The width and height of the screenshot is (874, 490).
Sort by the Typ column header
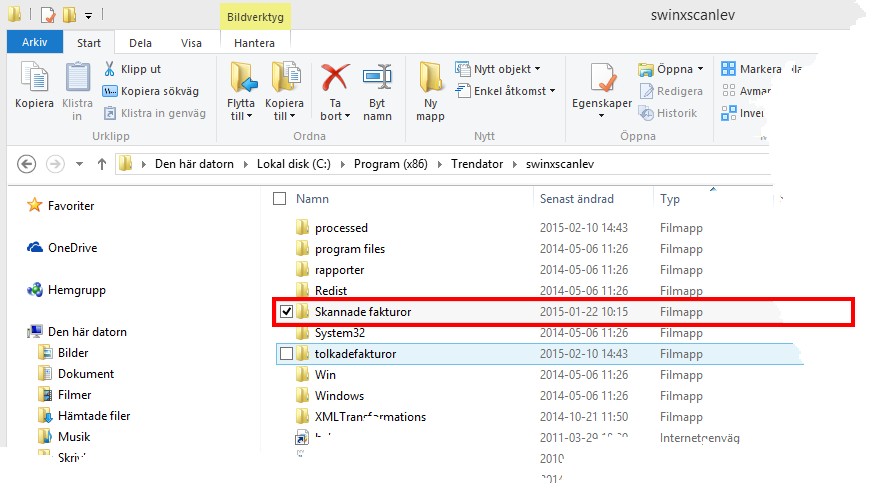tap(669, 199)
